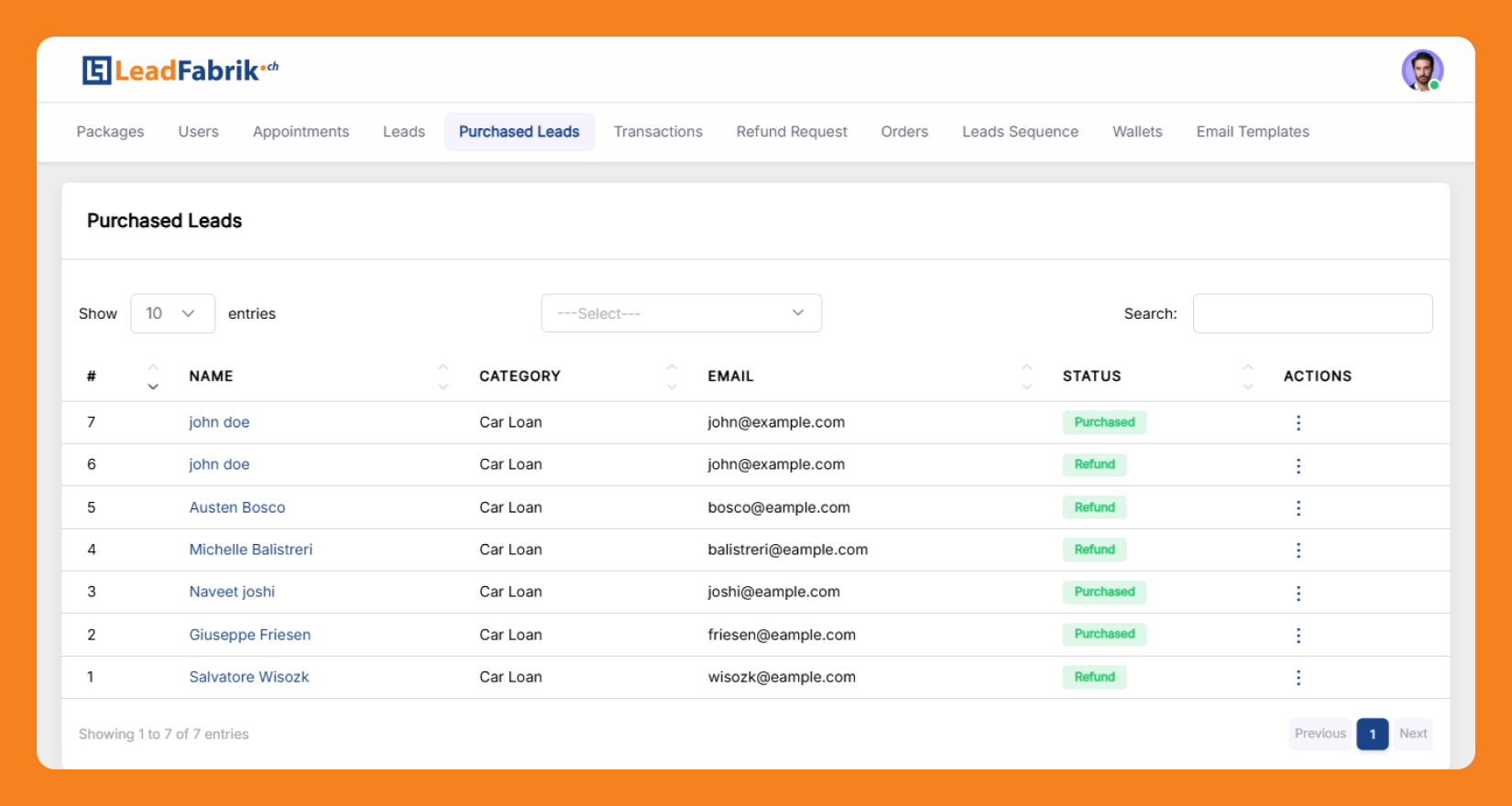Open actions menu for lead number 7

click(x=1298, y=422)
